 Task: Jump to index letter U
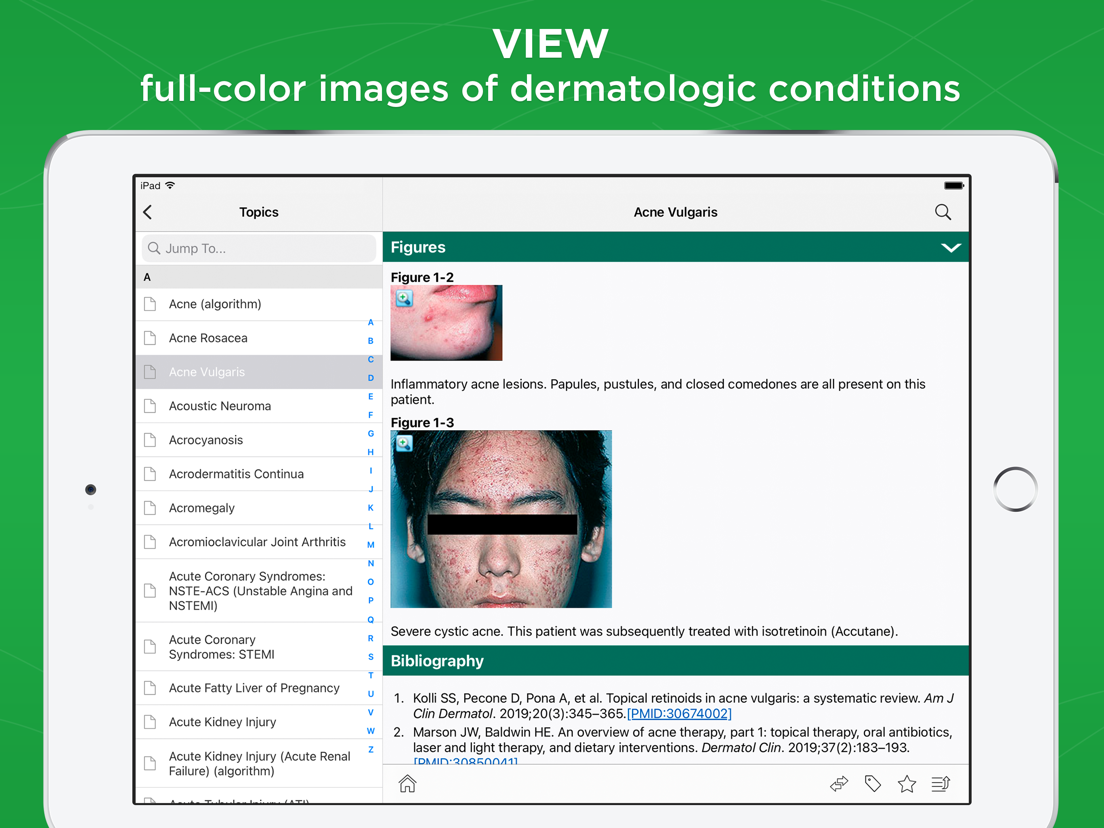[370, 694]
